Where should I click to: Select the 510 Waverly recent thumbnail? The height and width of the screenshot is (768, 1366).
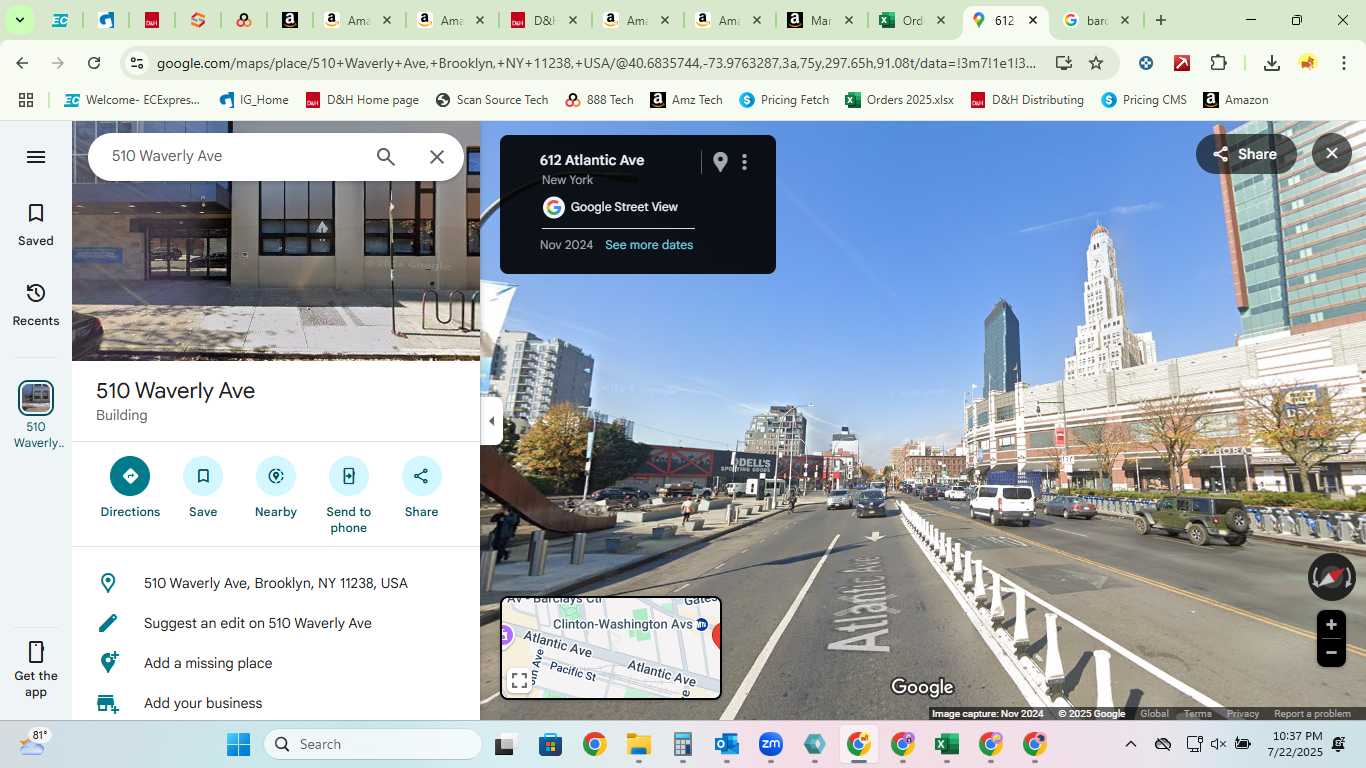36,398
